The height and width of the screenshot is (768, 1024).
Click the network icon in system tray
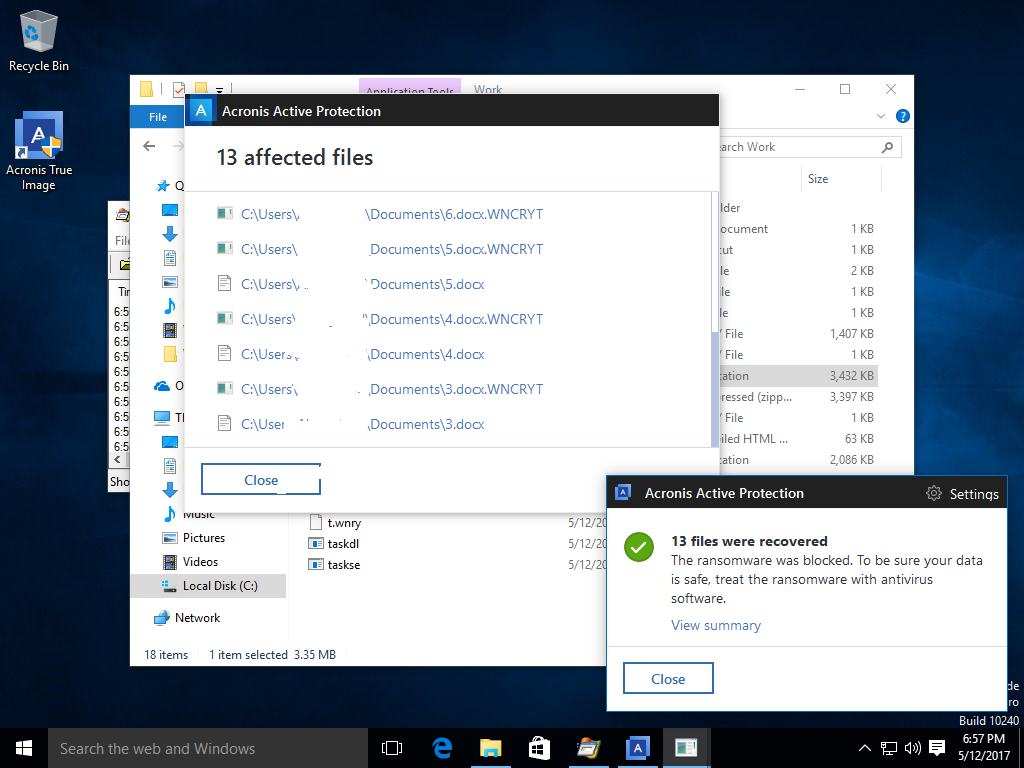[x=889, y=748]
